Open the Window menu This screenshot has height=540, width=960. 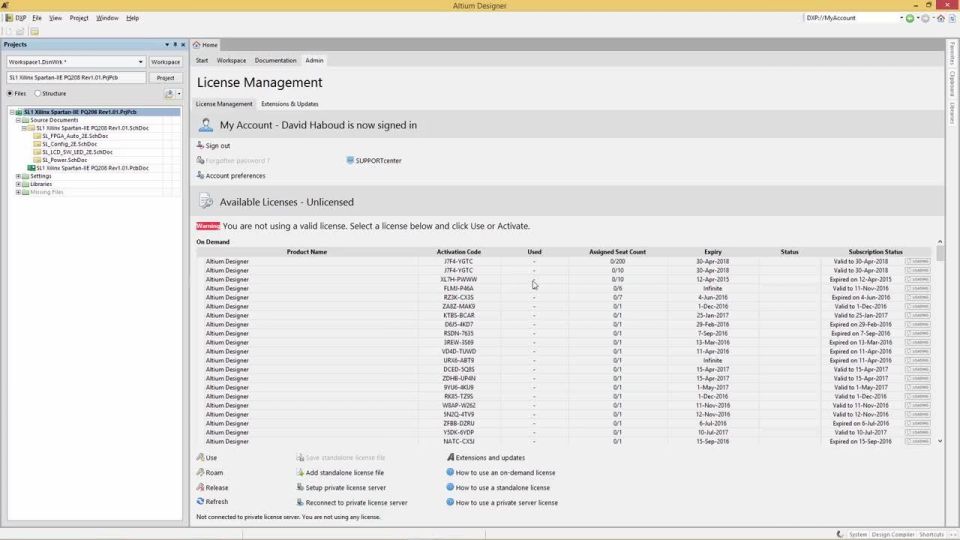click(107, 18)
